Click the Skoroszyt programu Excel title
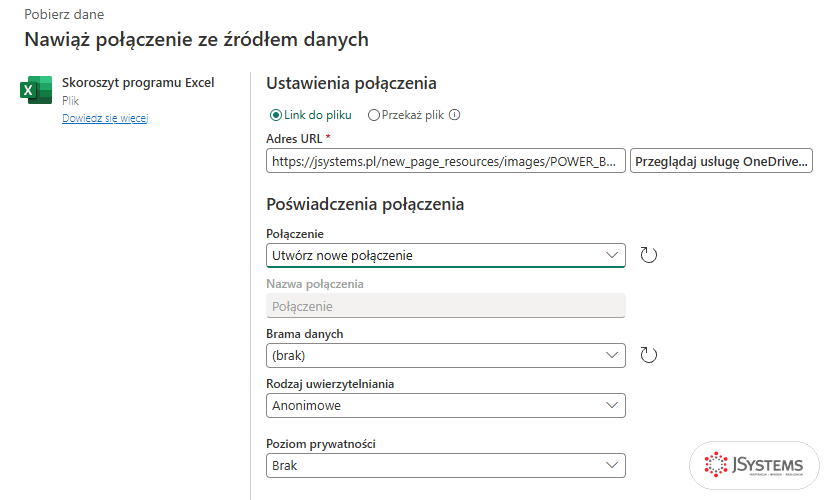The width and height of the screenshot is (830, 500). coord(138,83)
